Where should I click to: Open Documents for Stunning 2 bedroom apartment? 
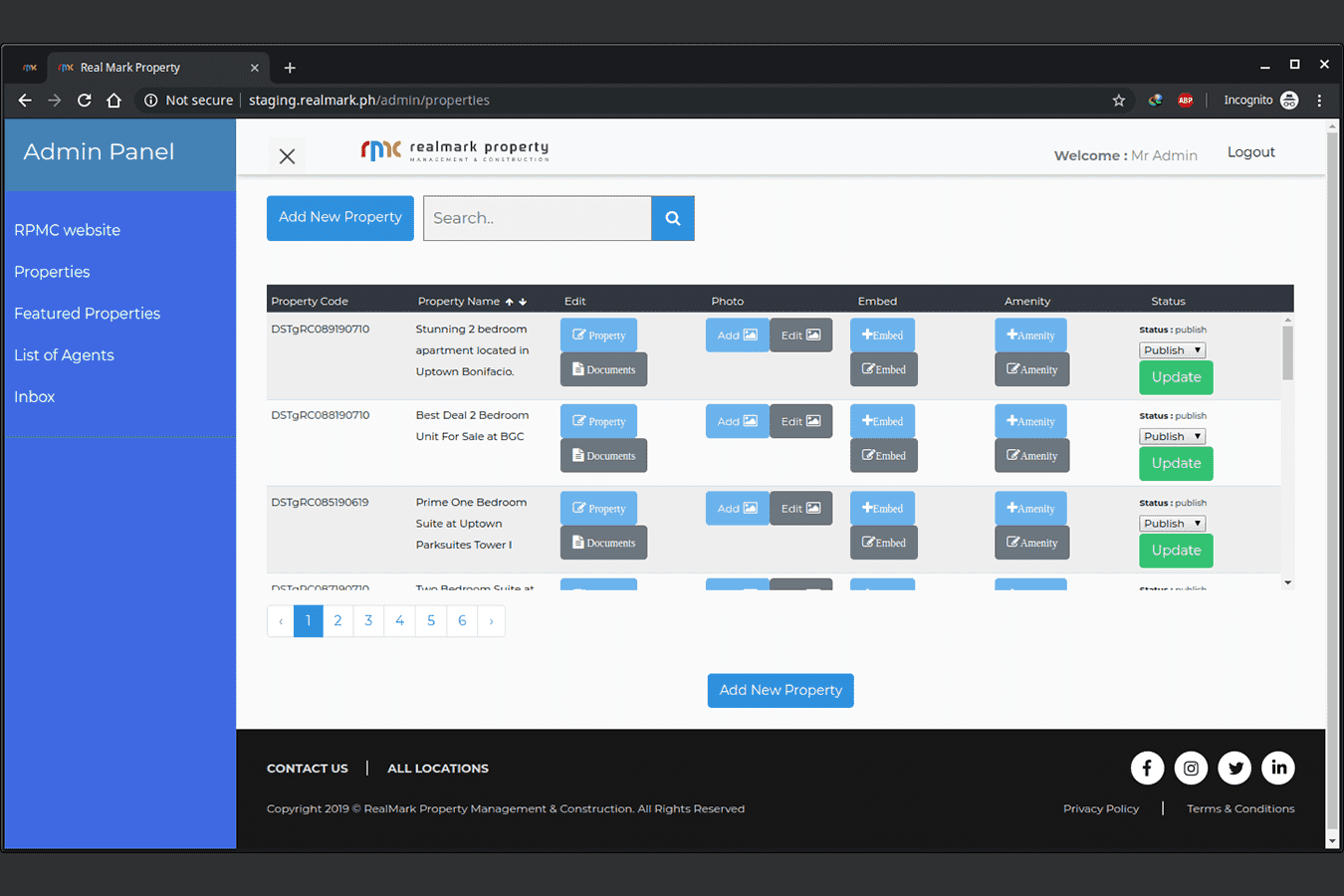tap(603, 369)
